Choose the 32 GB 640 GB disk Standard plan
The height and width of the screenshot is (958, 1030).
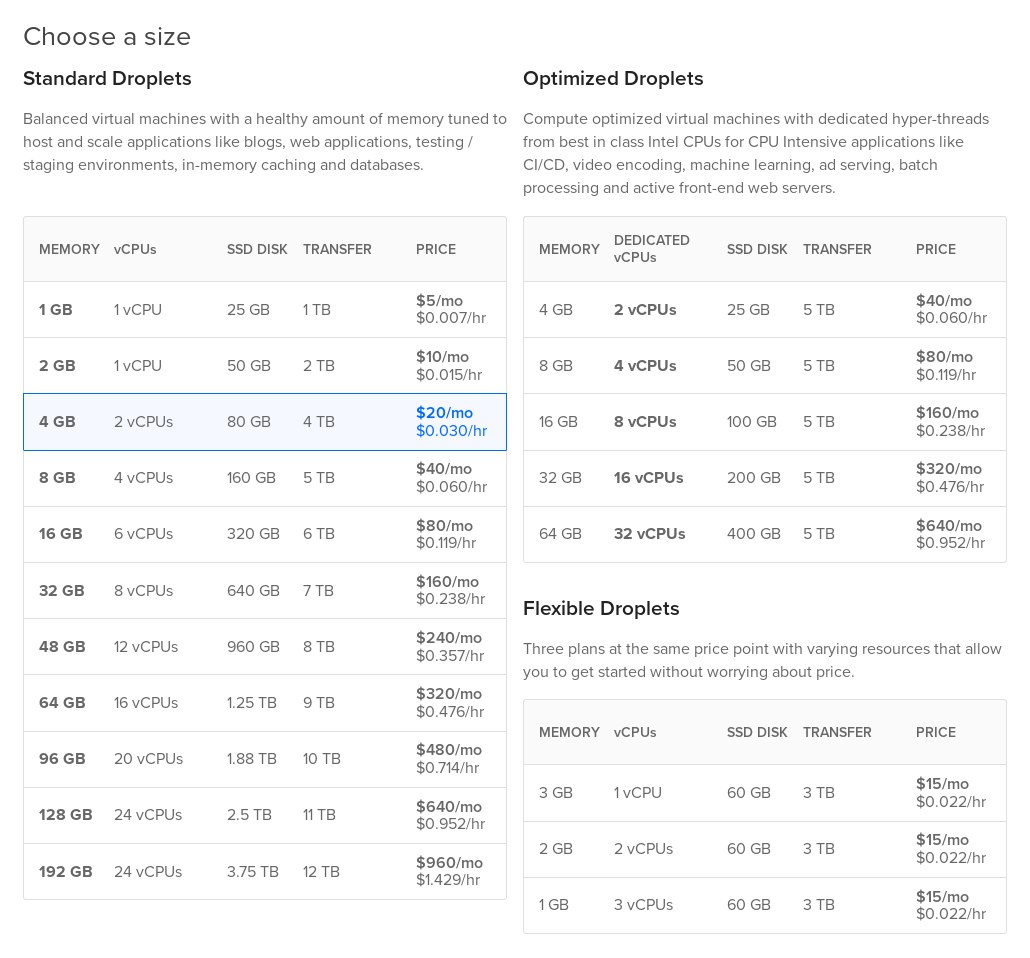pyautogui.click(x=265, y=590)
